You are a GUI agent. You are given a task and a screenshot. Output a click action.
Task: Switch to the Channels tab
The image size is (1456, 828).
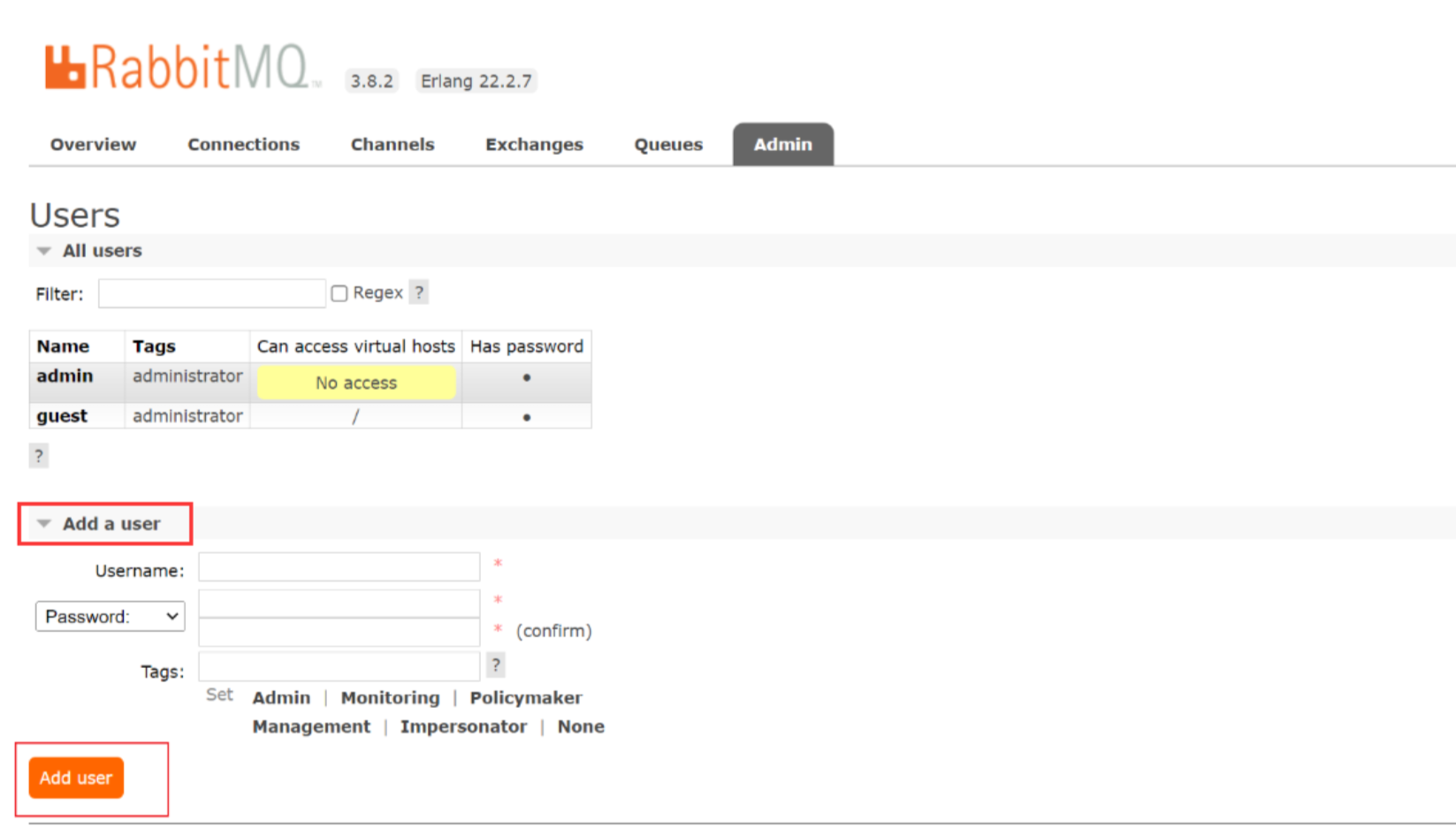[x=393, y=144]
